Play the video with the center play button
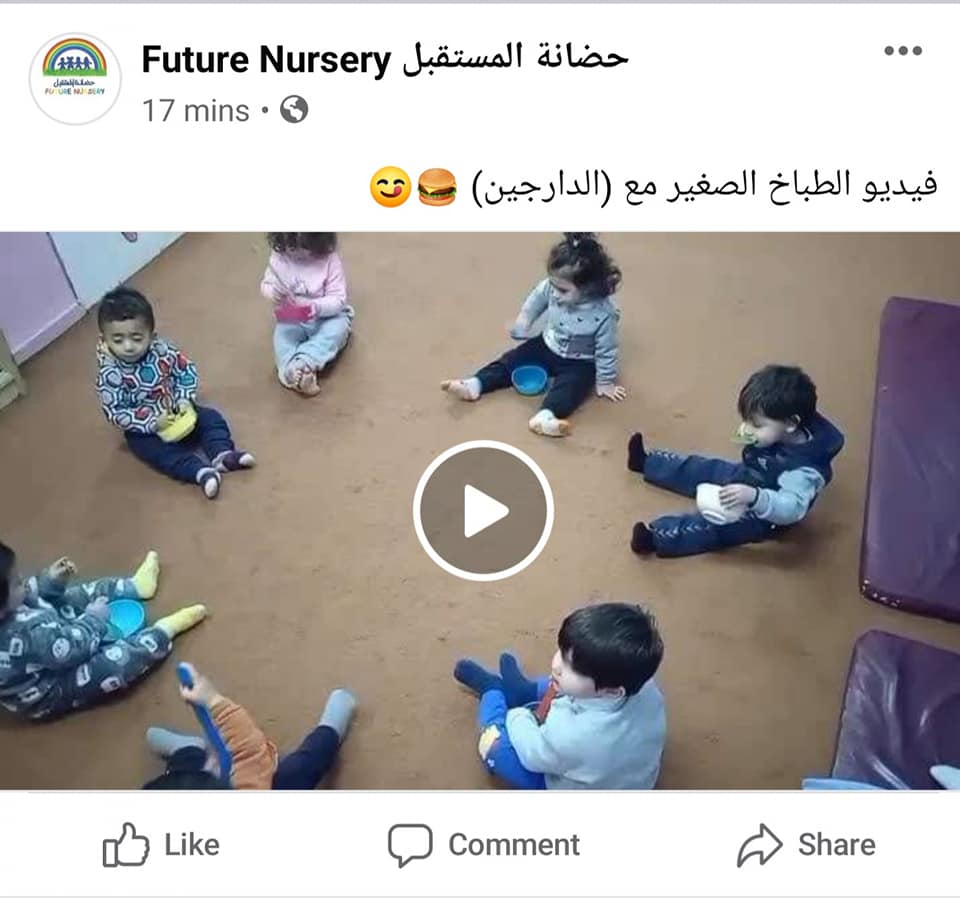The height and width of the screenshot is (898, 960). pyautogui.click(x=483, y=510)
